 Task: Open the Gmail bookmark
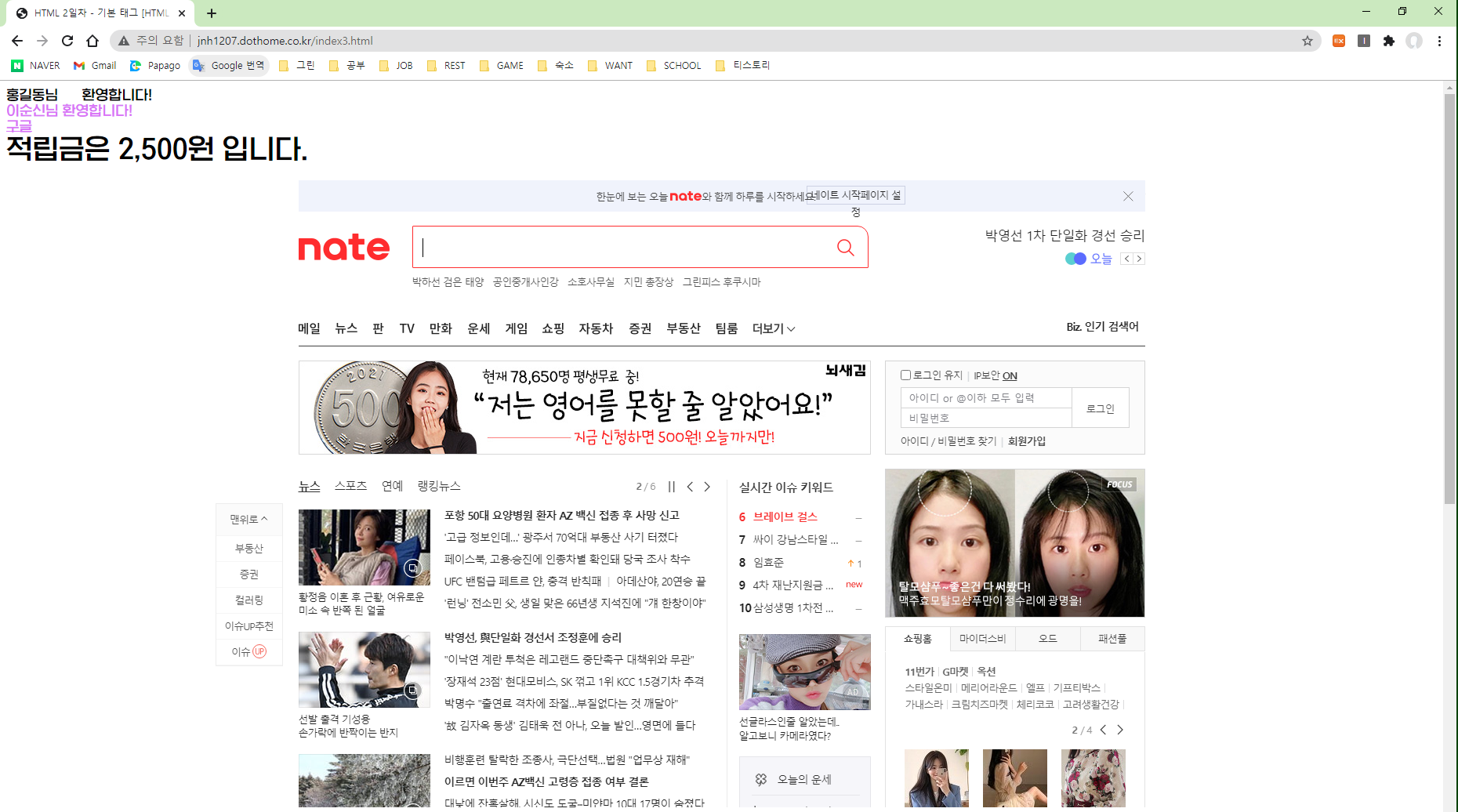click(95, 66)
